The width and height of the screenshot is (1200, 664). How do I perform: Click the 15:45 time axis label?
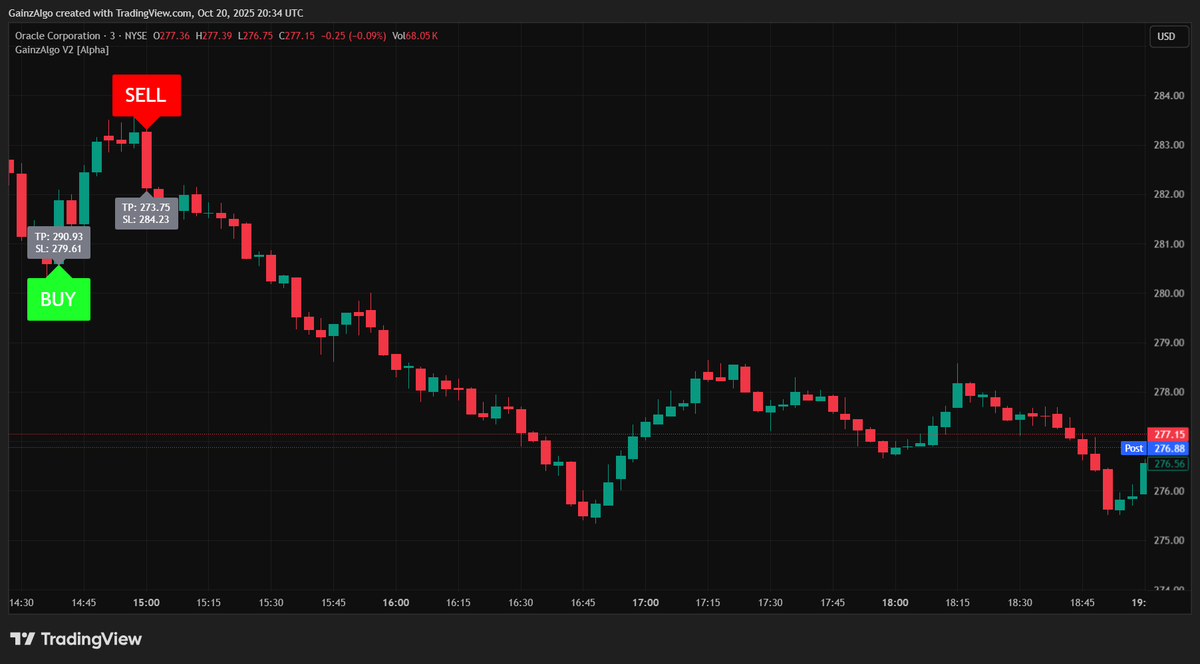point(333,603)
